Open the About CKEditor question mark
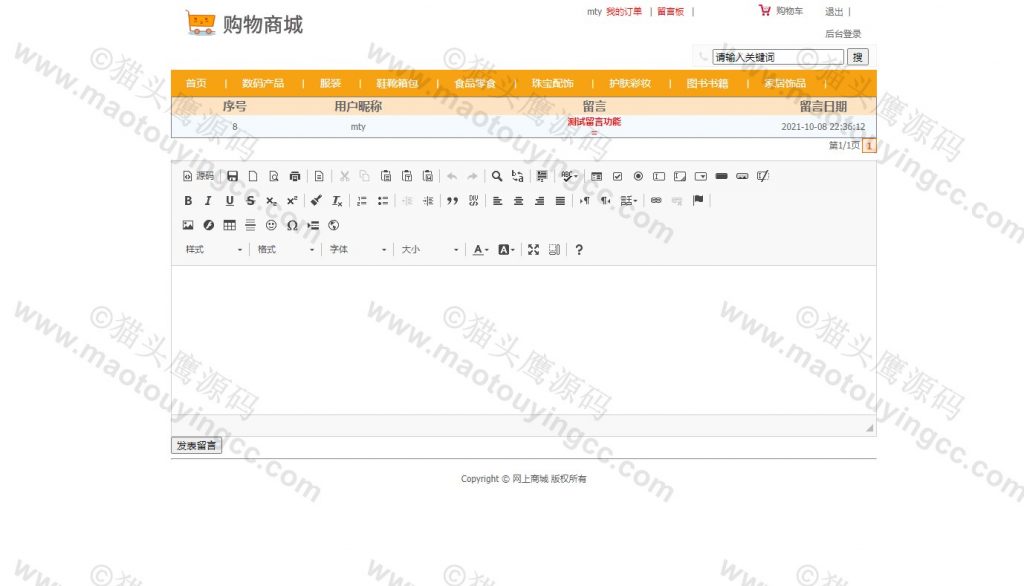Screen dimensions: 1024x586 tap(579, 250)
